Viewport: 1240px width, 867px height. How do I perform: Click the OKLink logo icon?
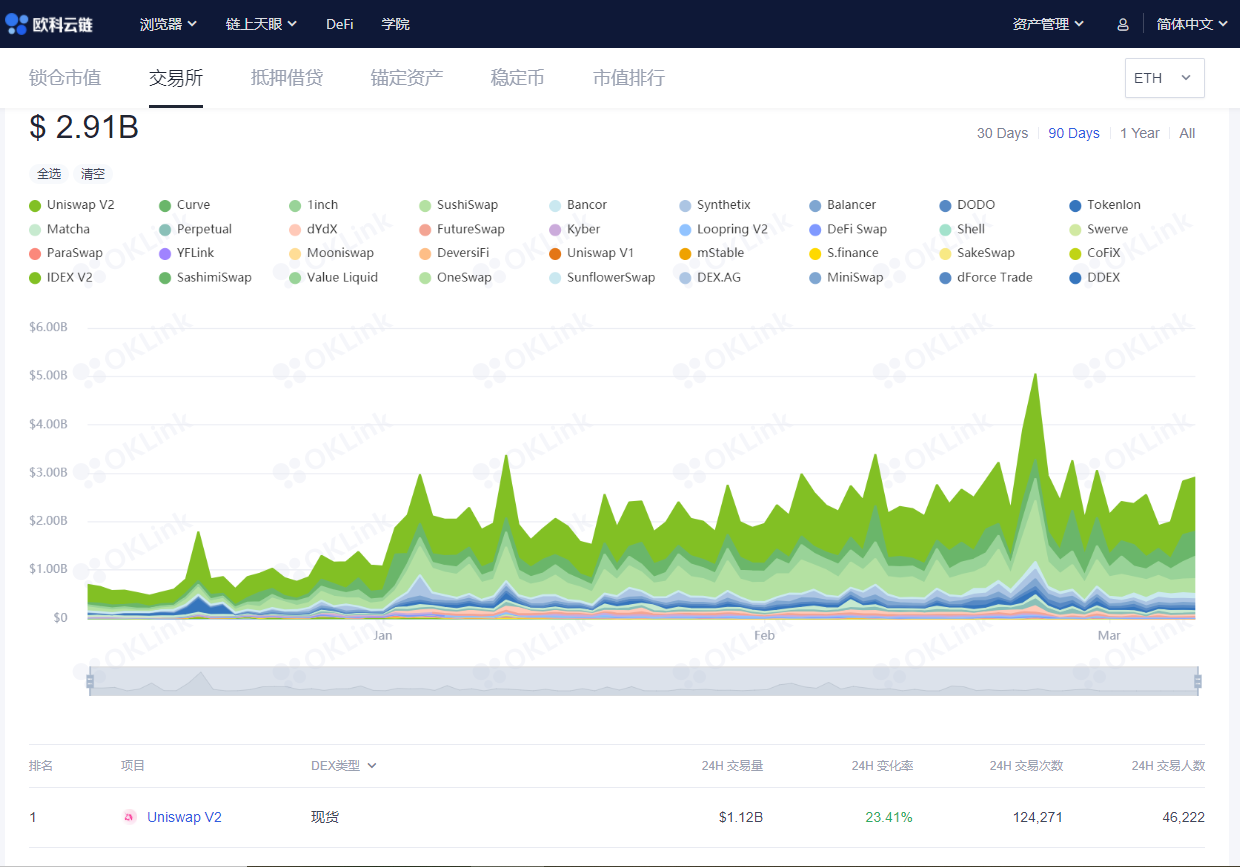pyautogui.click(x=18, y=23)
